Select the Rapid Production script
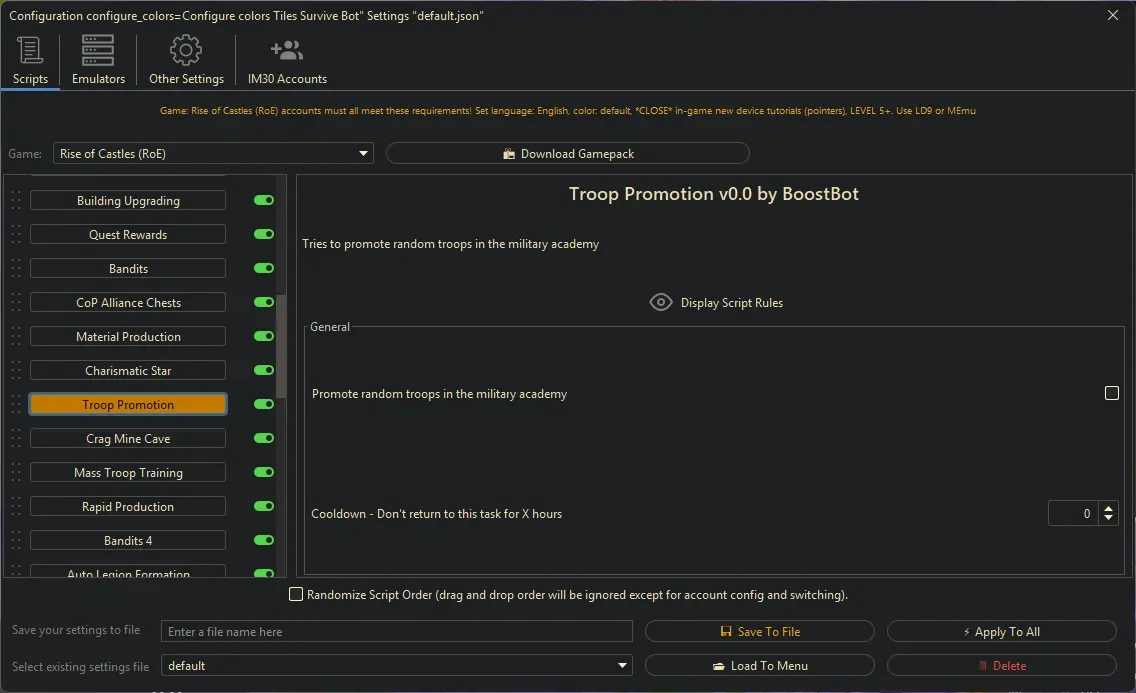The height and width of the screenshot is (693, 1136). click(128, 507)
